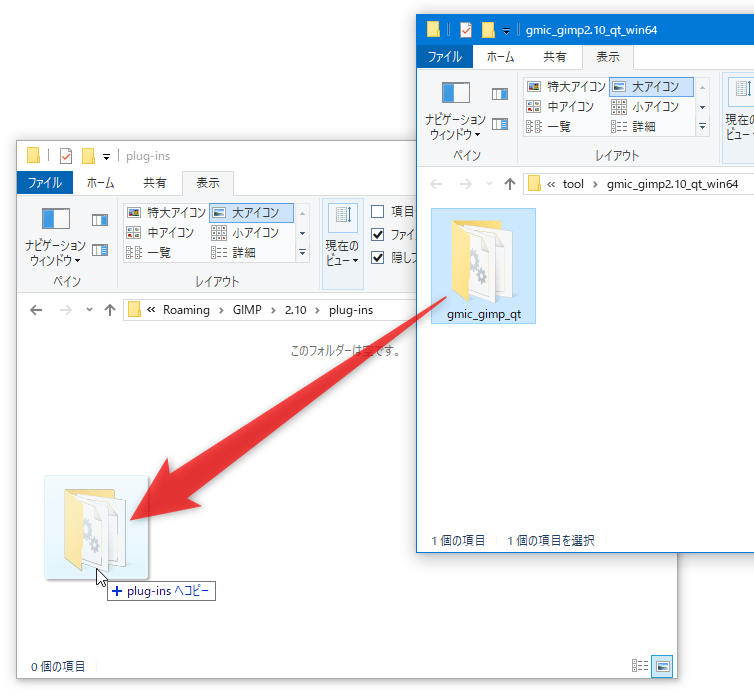
Task: Open File tab in gmic_gimp2.10_qt_win64 window
Action: [445, 57]
